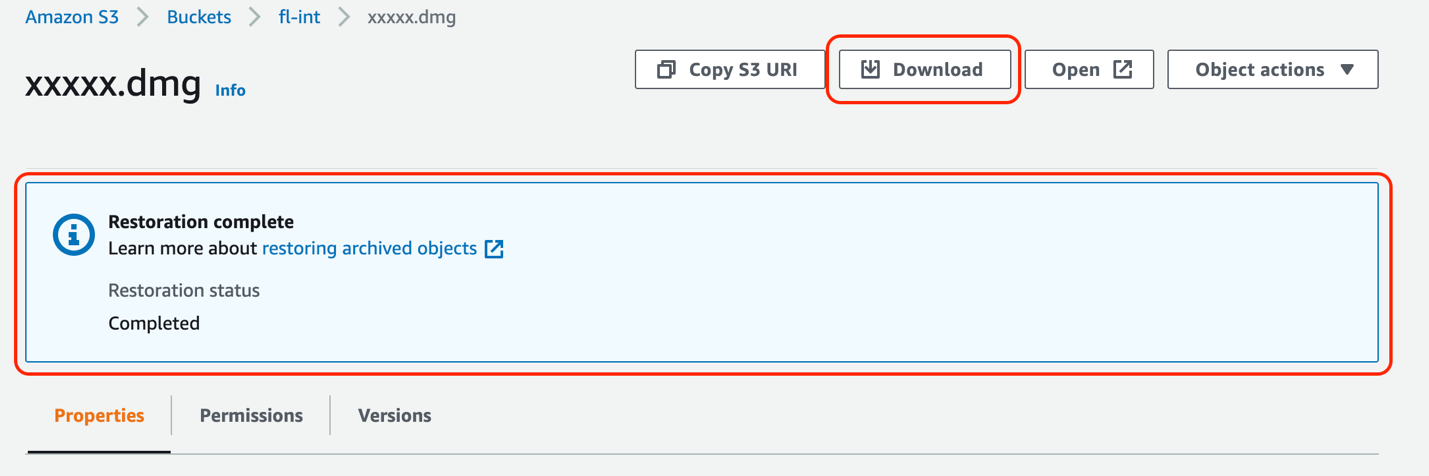
Task: Expand the Object actions dropdown
Action: coord(1272,70)
